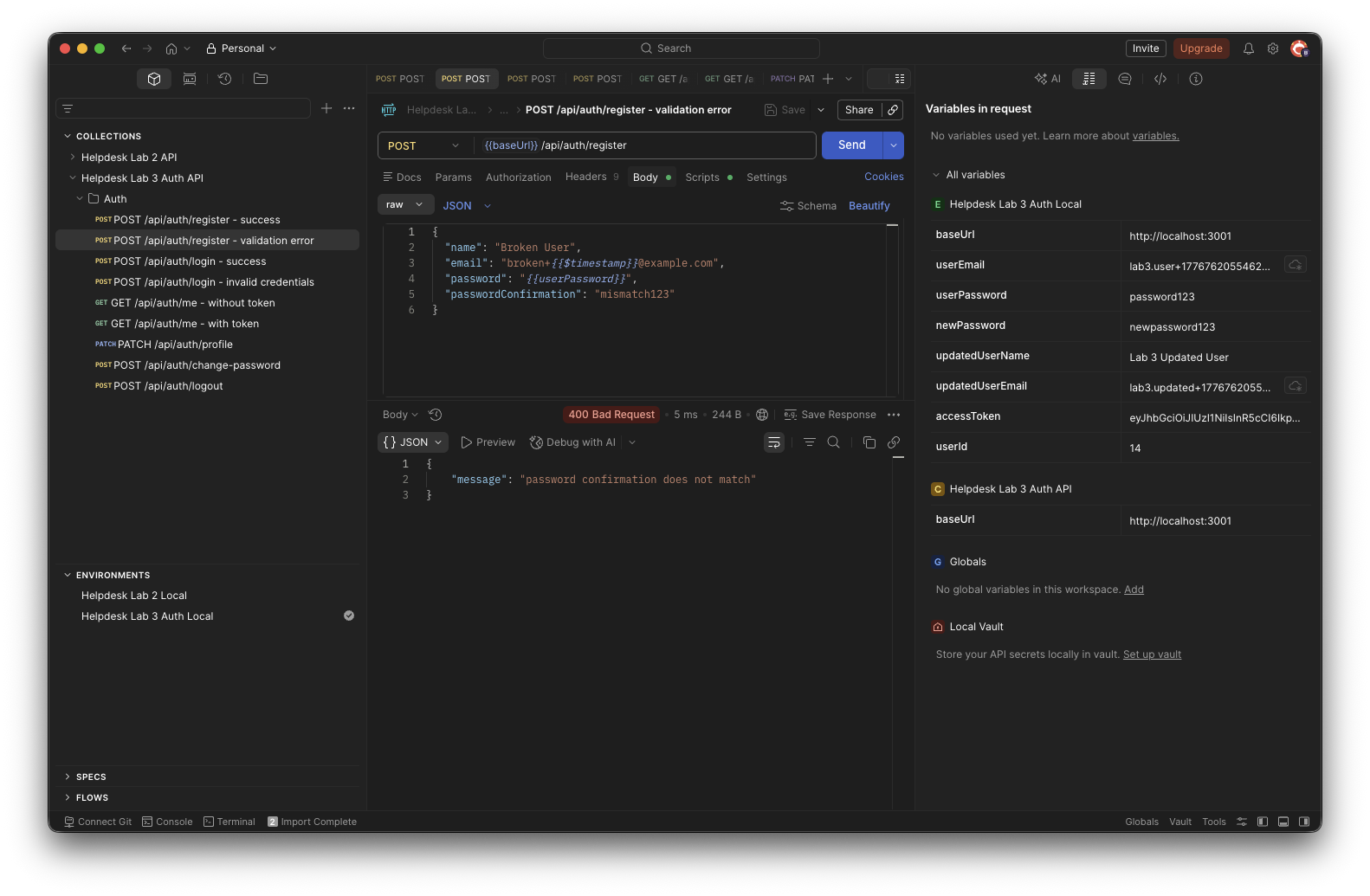The image size is (1370, 896).
Task: Open the Environments view icon in sidebar
Action: point(190,79)
